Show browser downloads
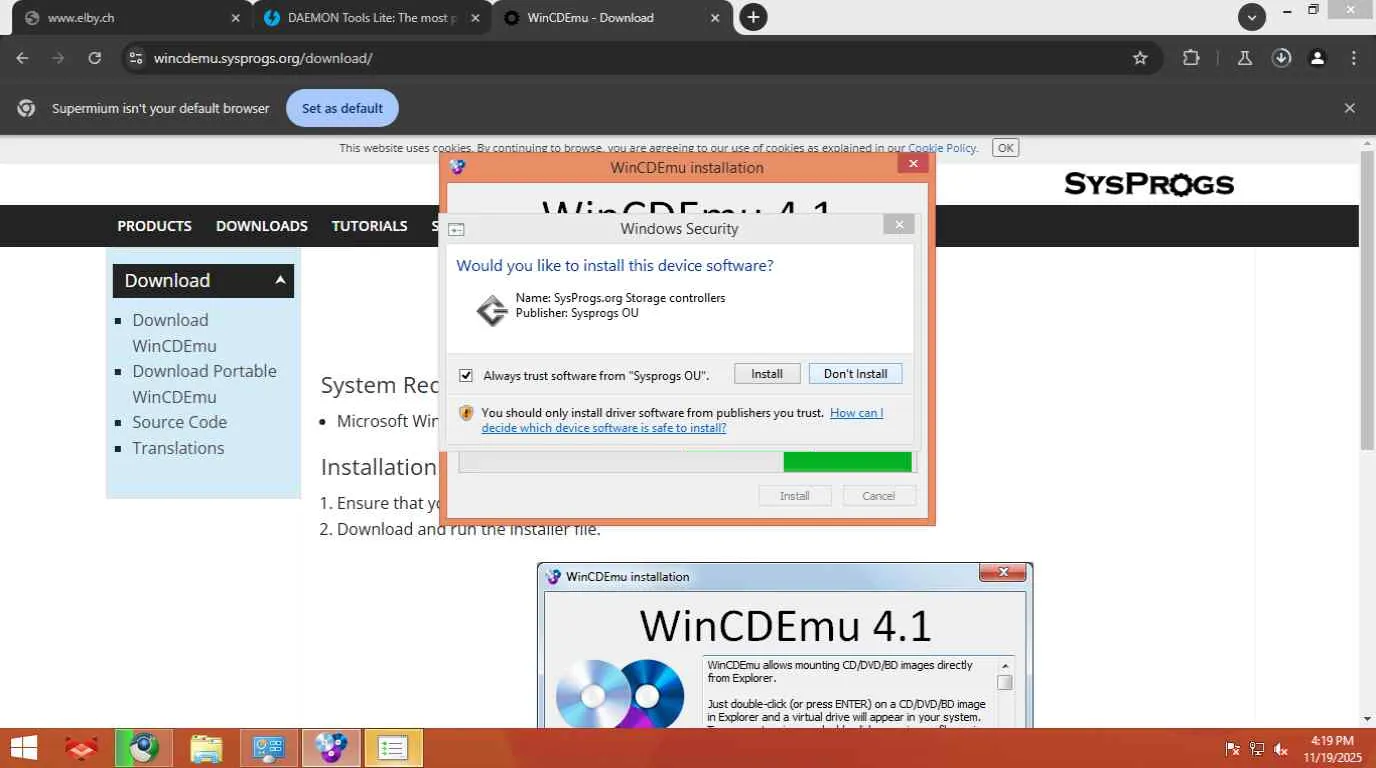1376x768 pixels. pos(1281,58)
